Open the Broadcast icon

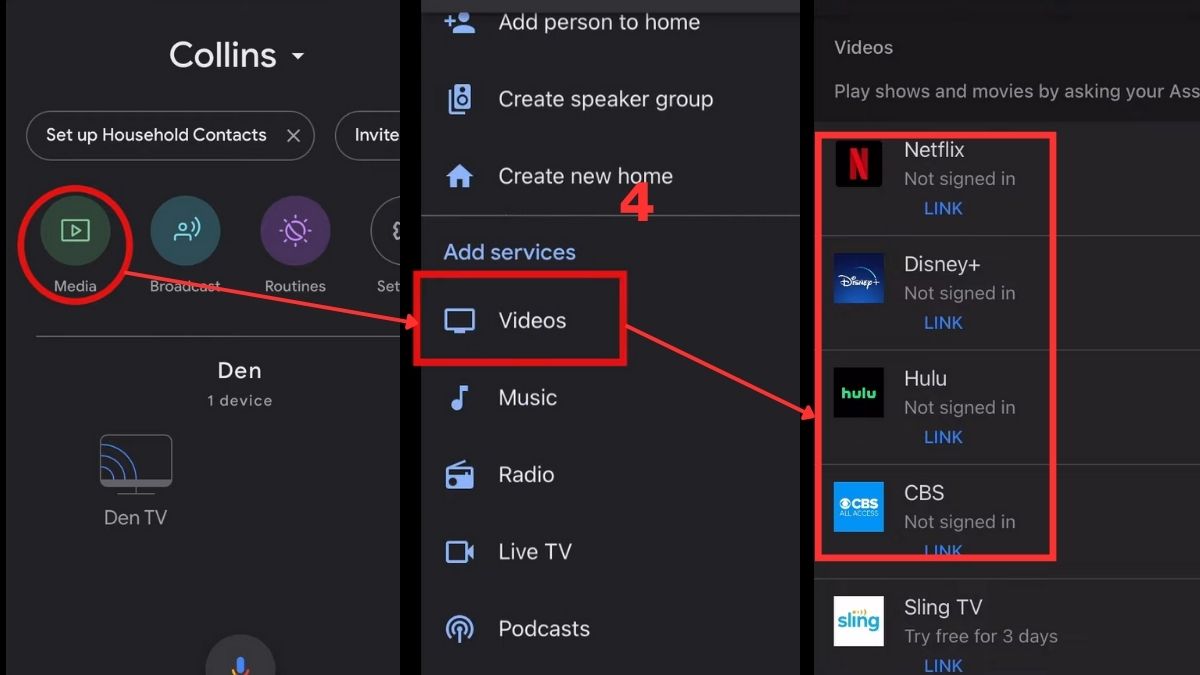(x=185, y=231)
